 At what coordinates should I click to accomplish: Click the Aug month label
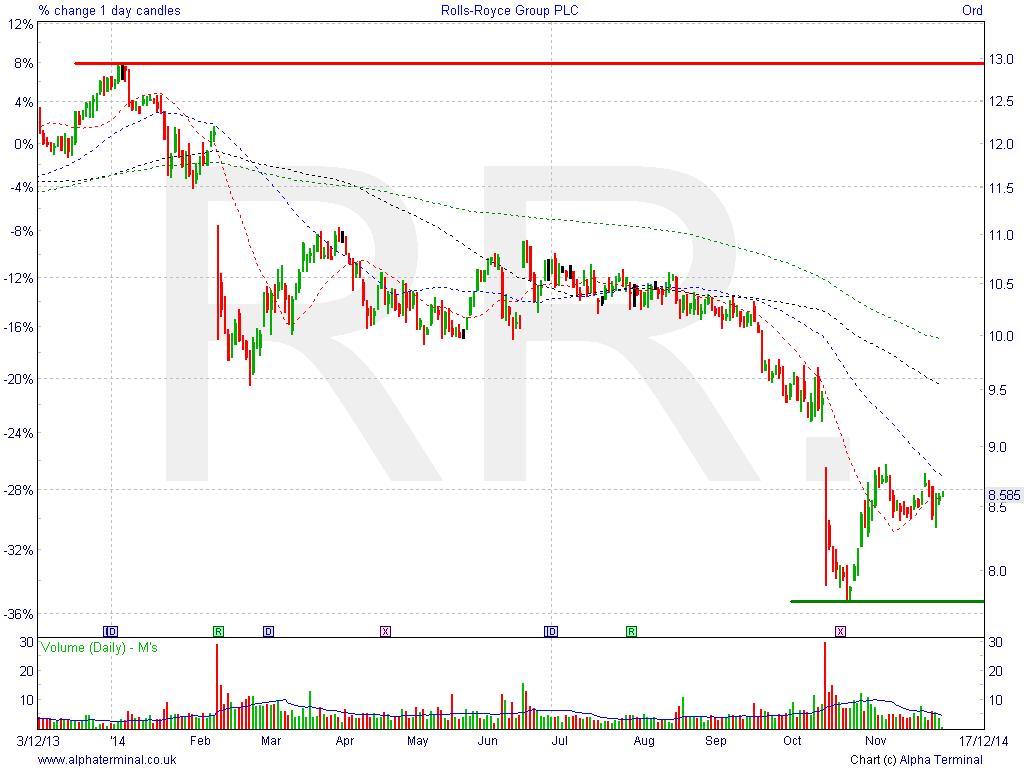point(644,741)
